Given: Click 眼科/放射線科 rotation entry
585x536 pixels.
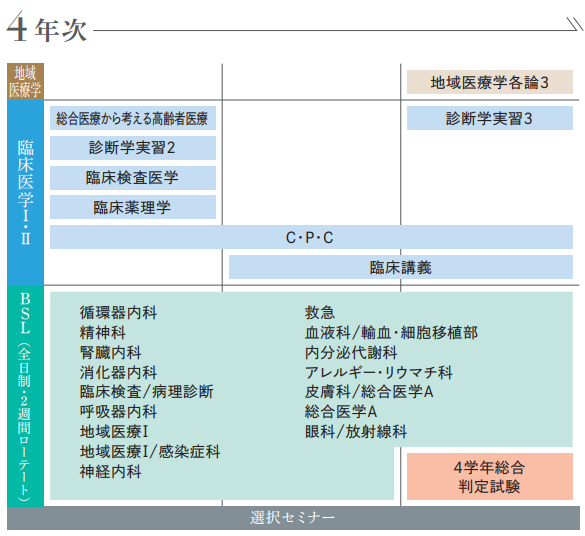Looking at the screenshot, I should click(356, 432).
